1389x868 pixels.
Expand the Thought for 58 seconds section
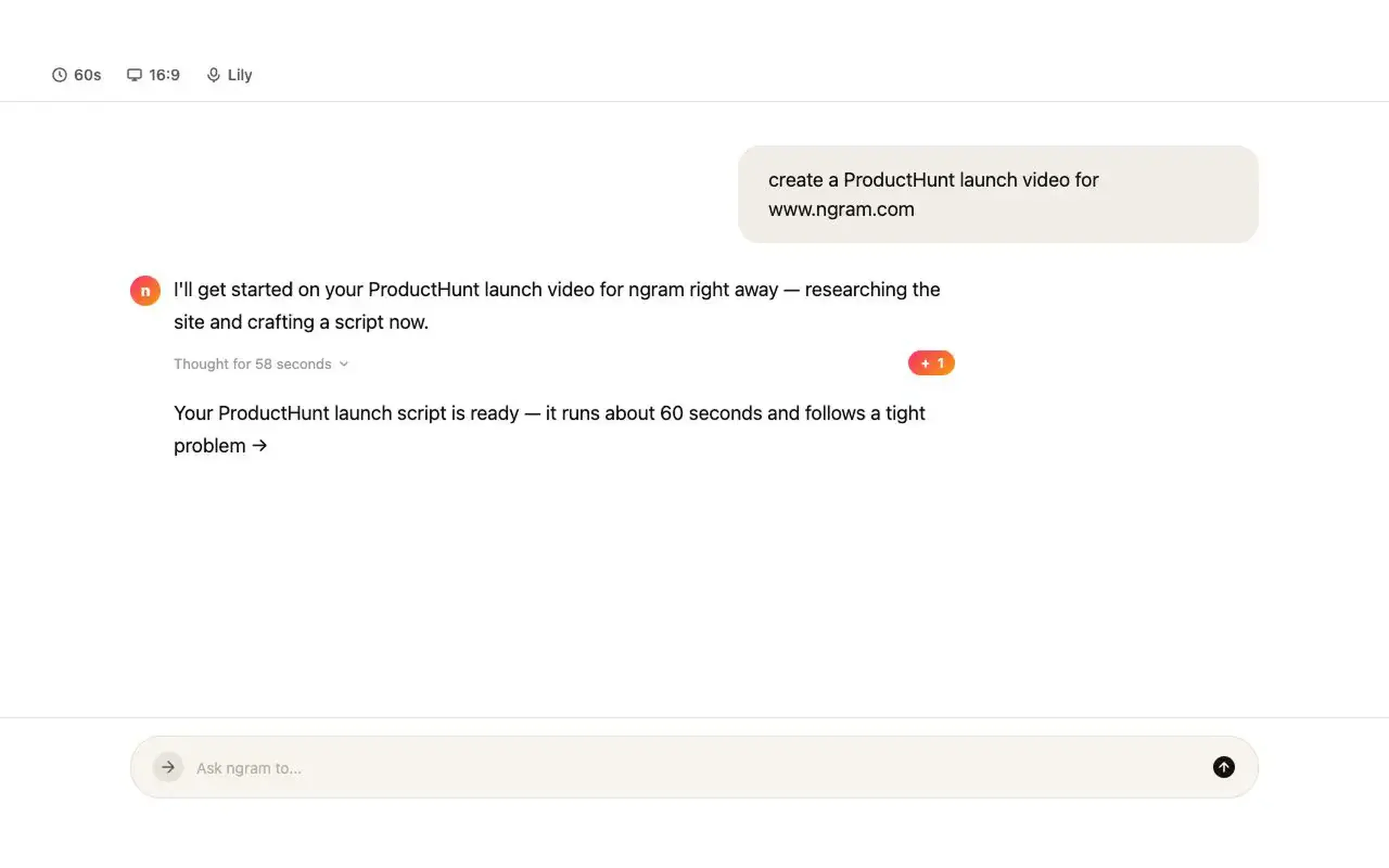(x=261, y=364)
